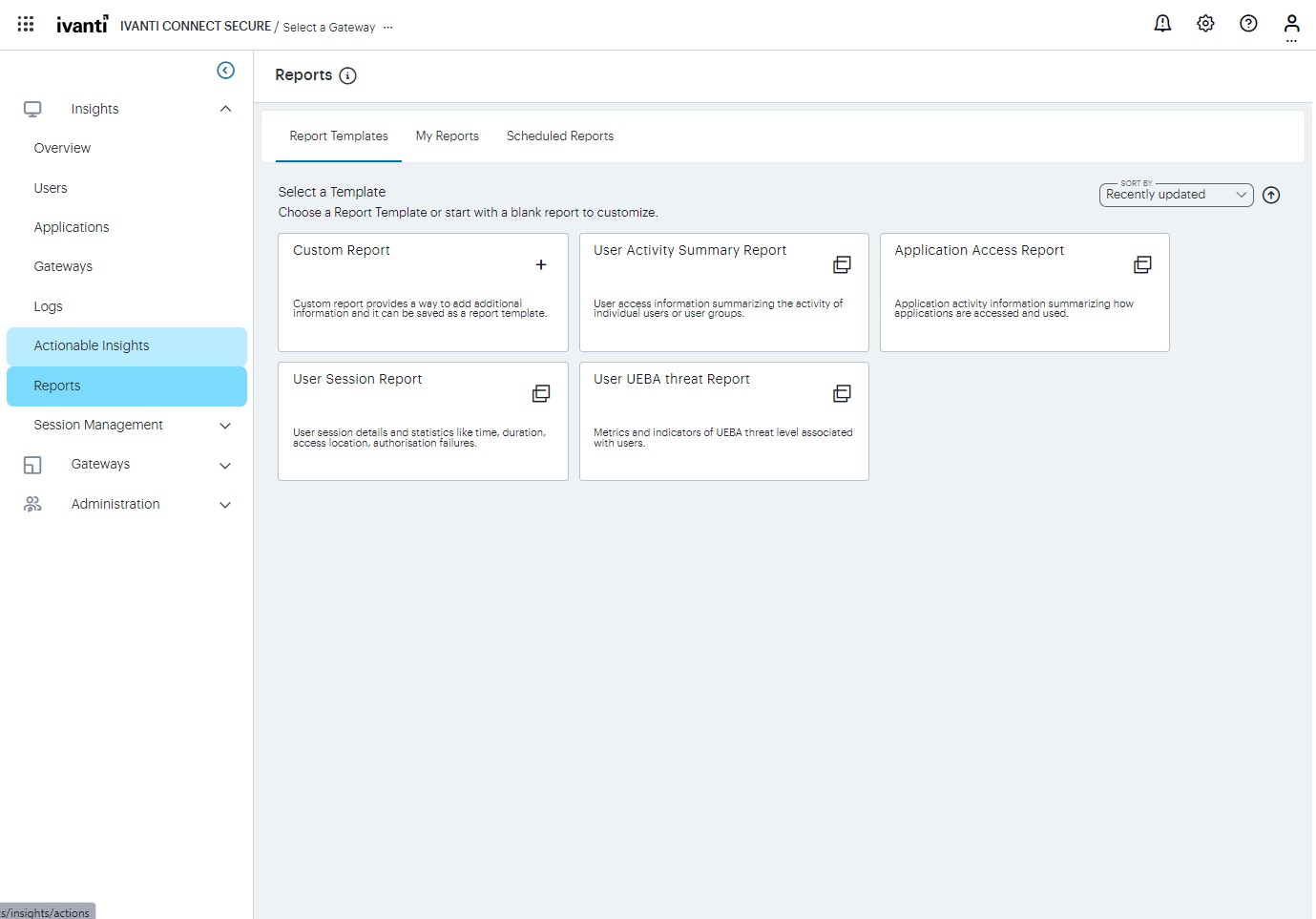Click the Insights monitor icon in the sidebar

(32, 108)
